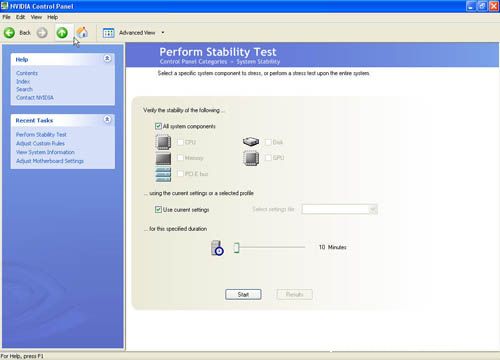The image size is (500, 360).
Task: Click the Control Panel Categories breadcrumb
Action: click(193, 62)
